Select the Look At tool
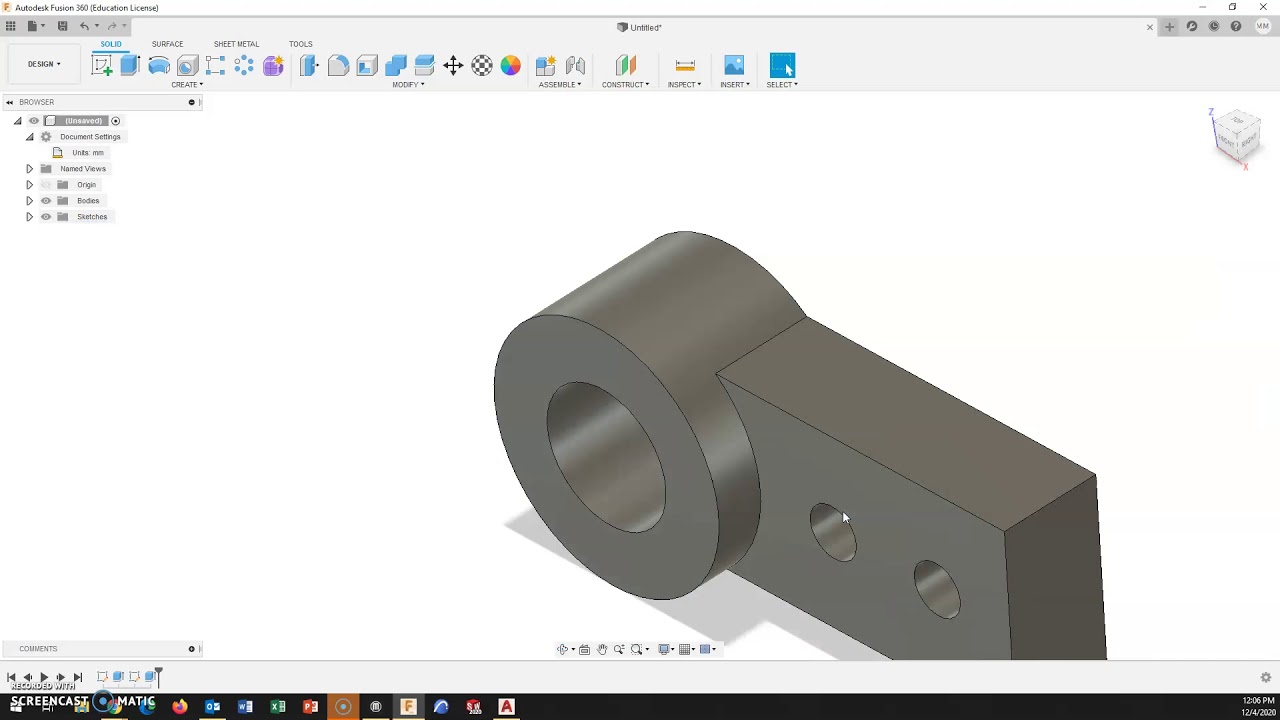 click(585, 649)
